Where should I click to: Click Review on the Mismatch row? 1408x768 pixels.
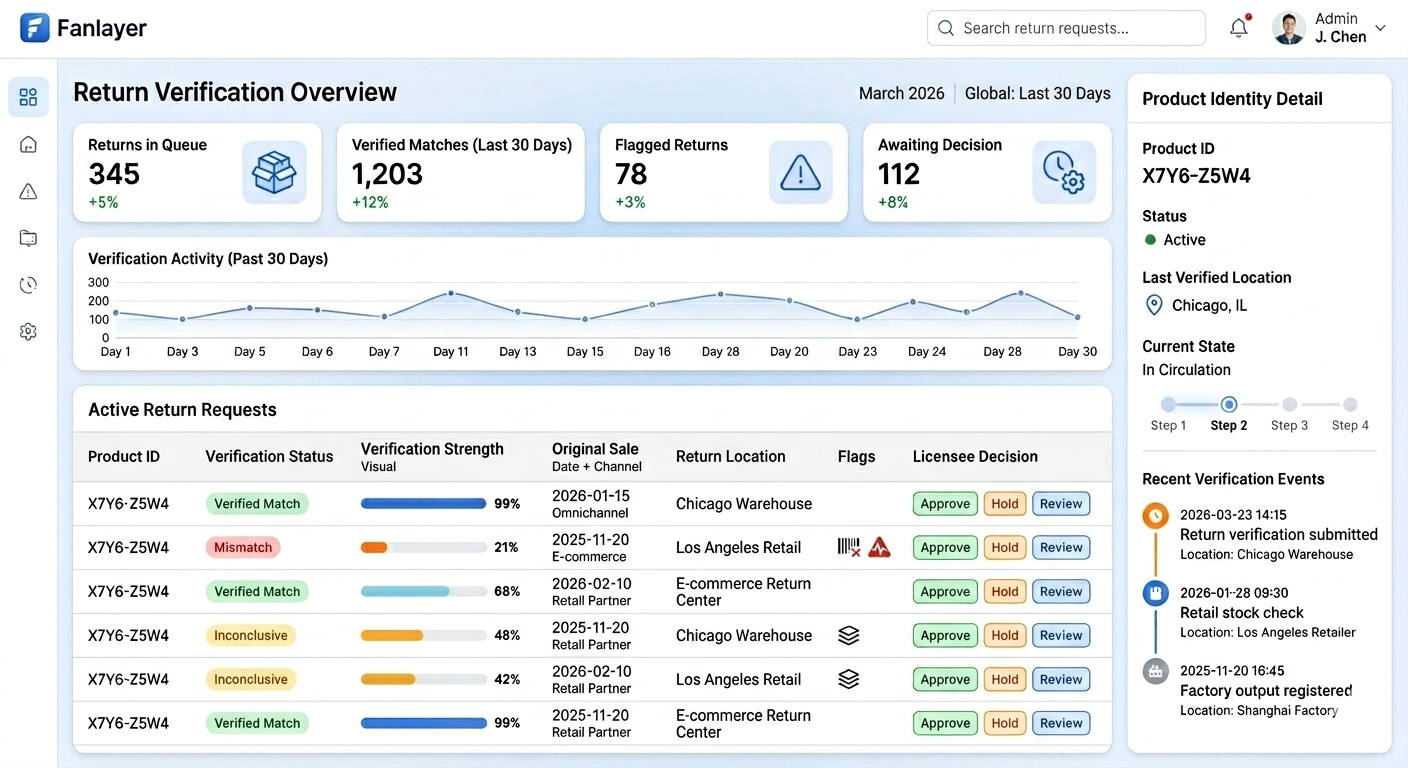1060,547
